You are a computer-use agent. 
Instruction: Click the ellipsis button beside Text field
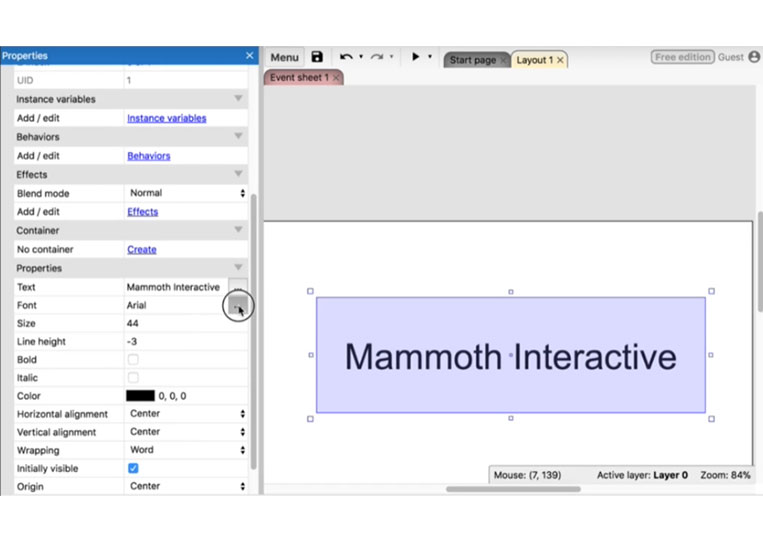click(x=238, y=287)
